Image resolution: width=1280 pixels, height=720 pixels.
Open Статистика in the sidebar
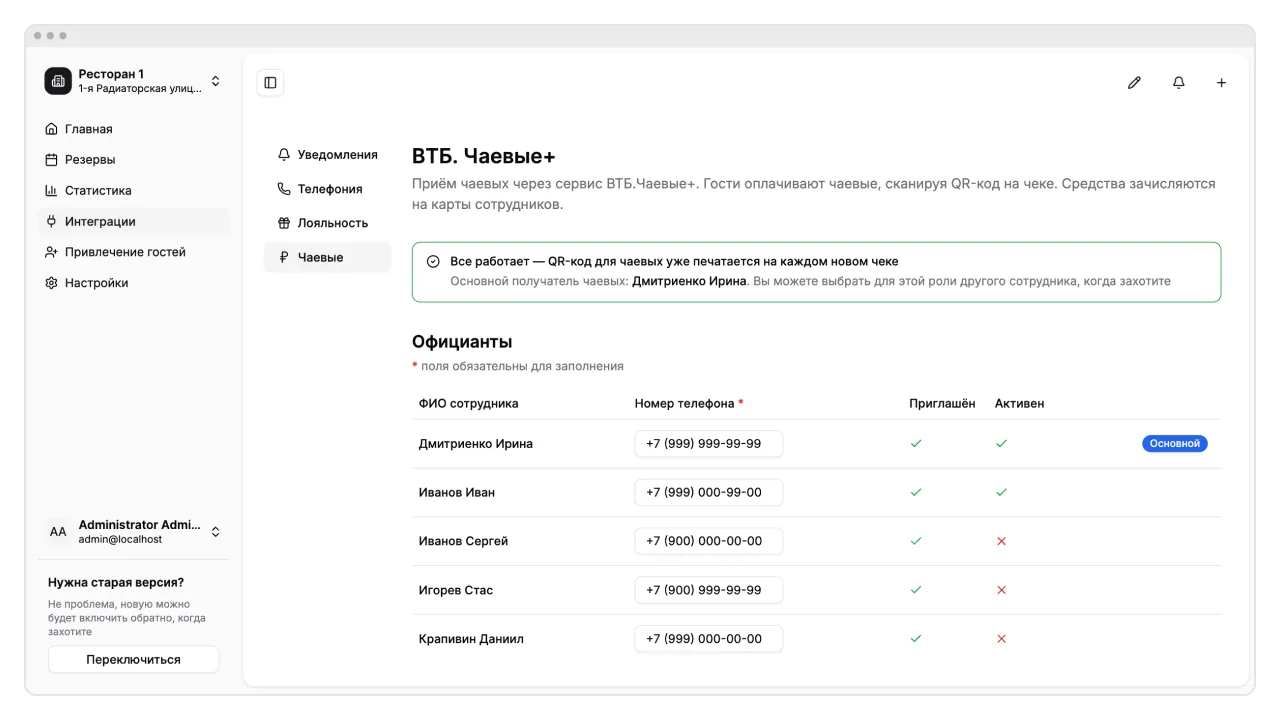(134, 191)
